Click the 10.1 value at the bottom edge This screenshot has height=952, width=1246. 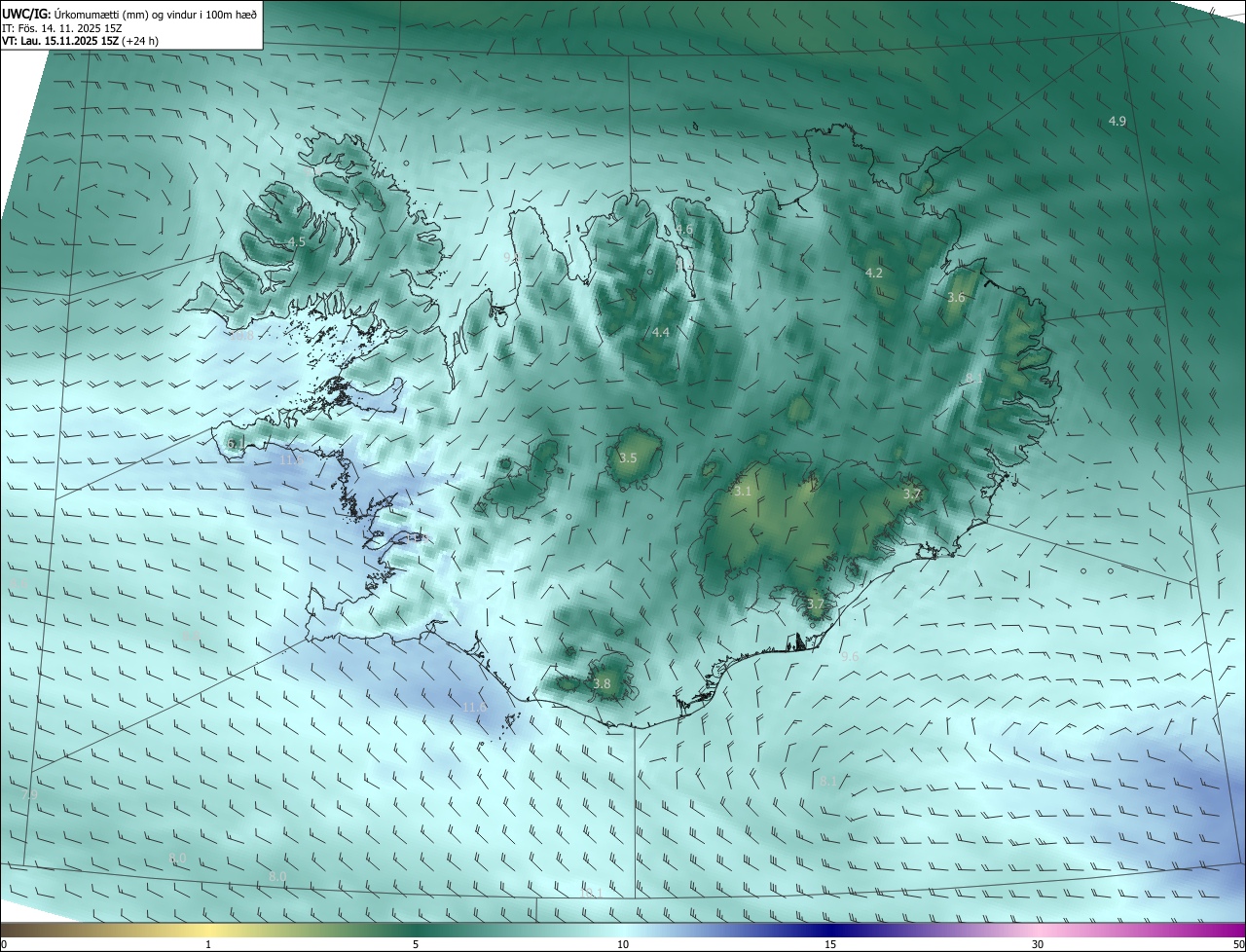pos(591,893)
